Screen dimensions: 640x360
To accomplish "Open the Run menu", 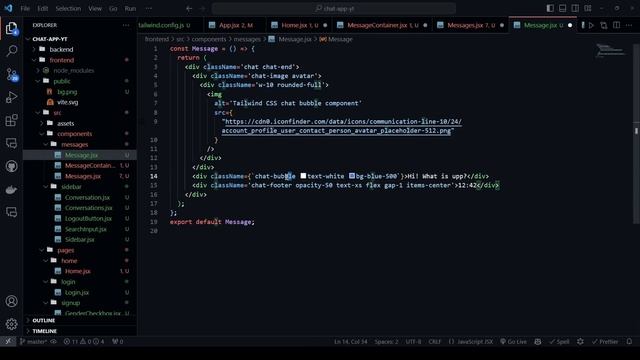I will pyautogui.click(x=130, y=8).
